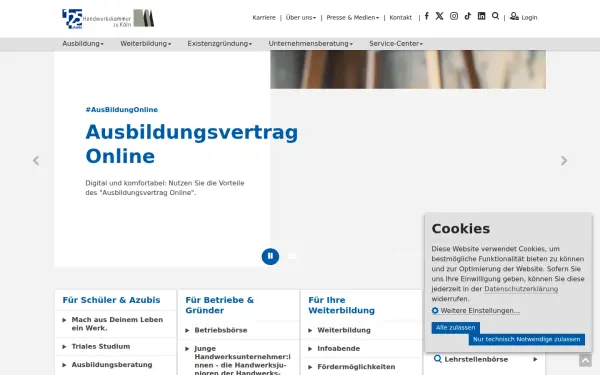Click the Ausbildungsvertrag Online headline

click(x=191, y=144)
